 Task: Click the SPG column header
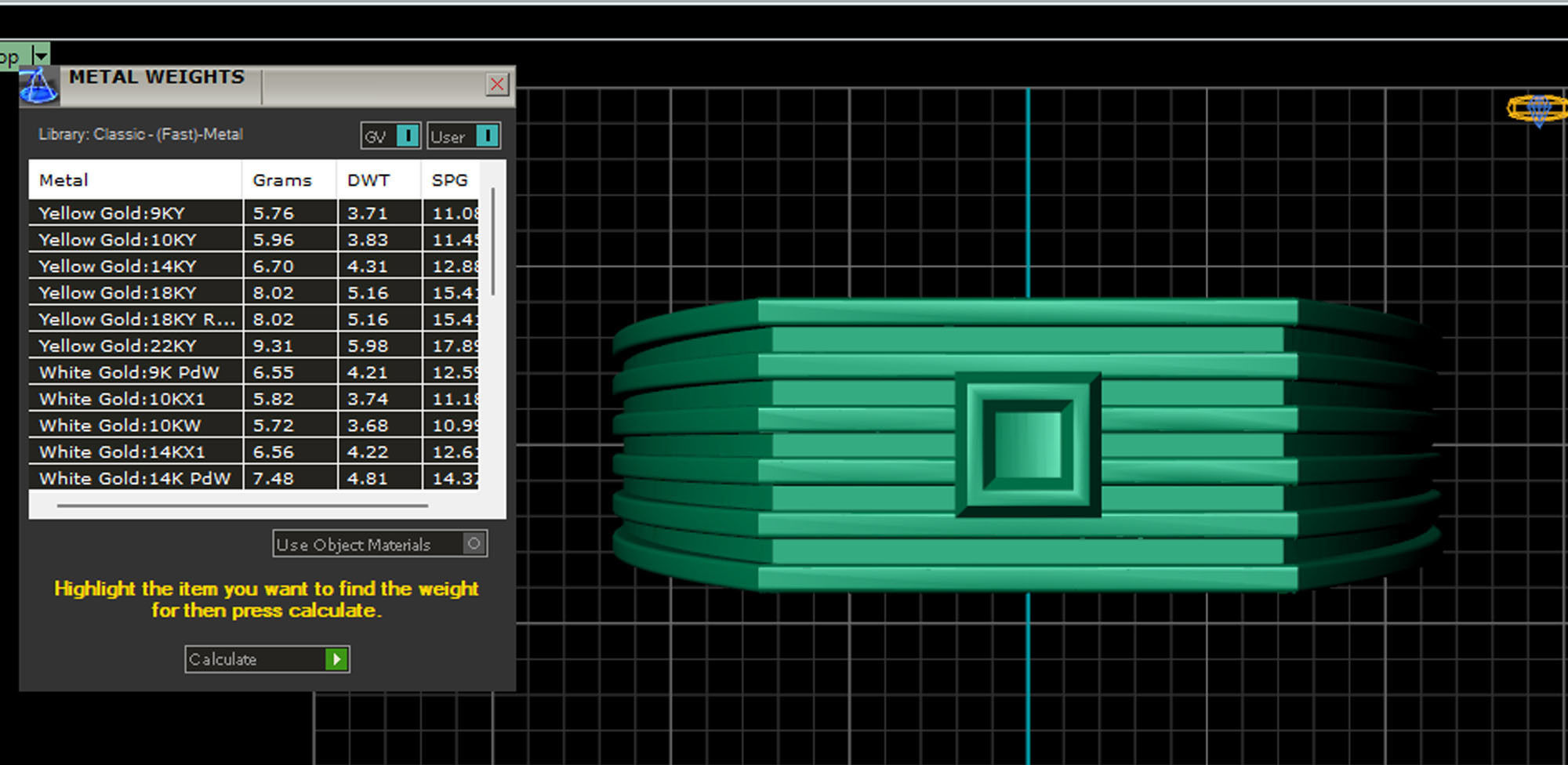[x=451, y=180]
